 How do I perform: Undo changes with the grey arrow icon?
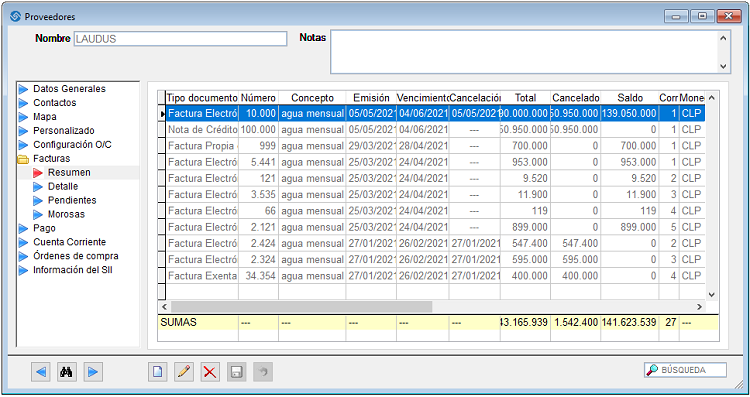coord(263,372)
